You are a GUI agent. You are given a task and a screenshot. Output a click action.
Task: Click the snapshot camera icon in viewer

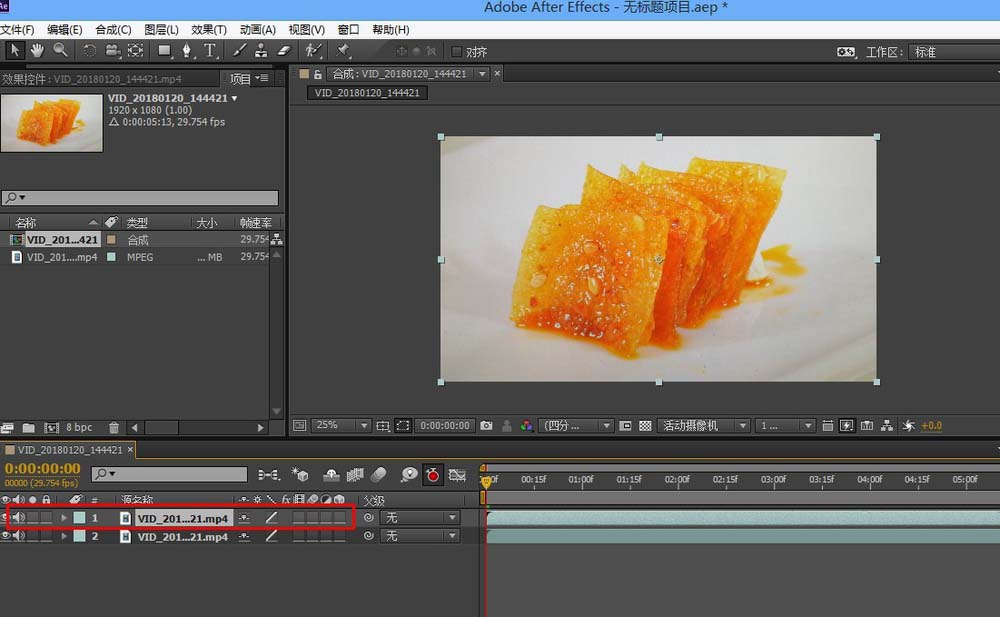486,425
